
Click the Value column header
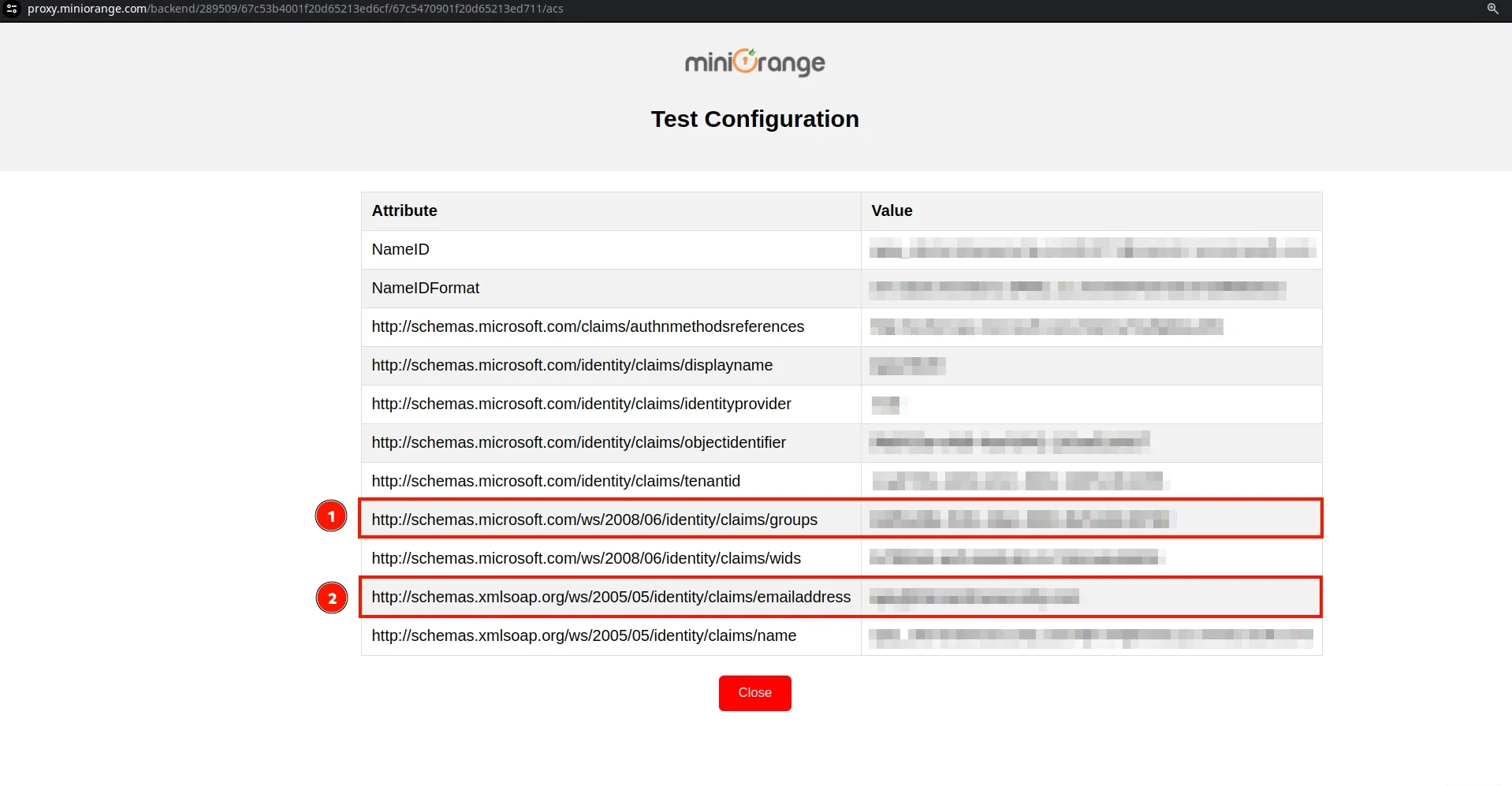tap(891, 210)
